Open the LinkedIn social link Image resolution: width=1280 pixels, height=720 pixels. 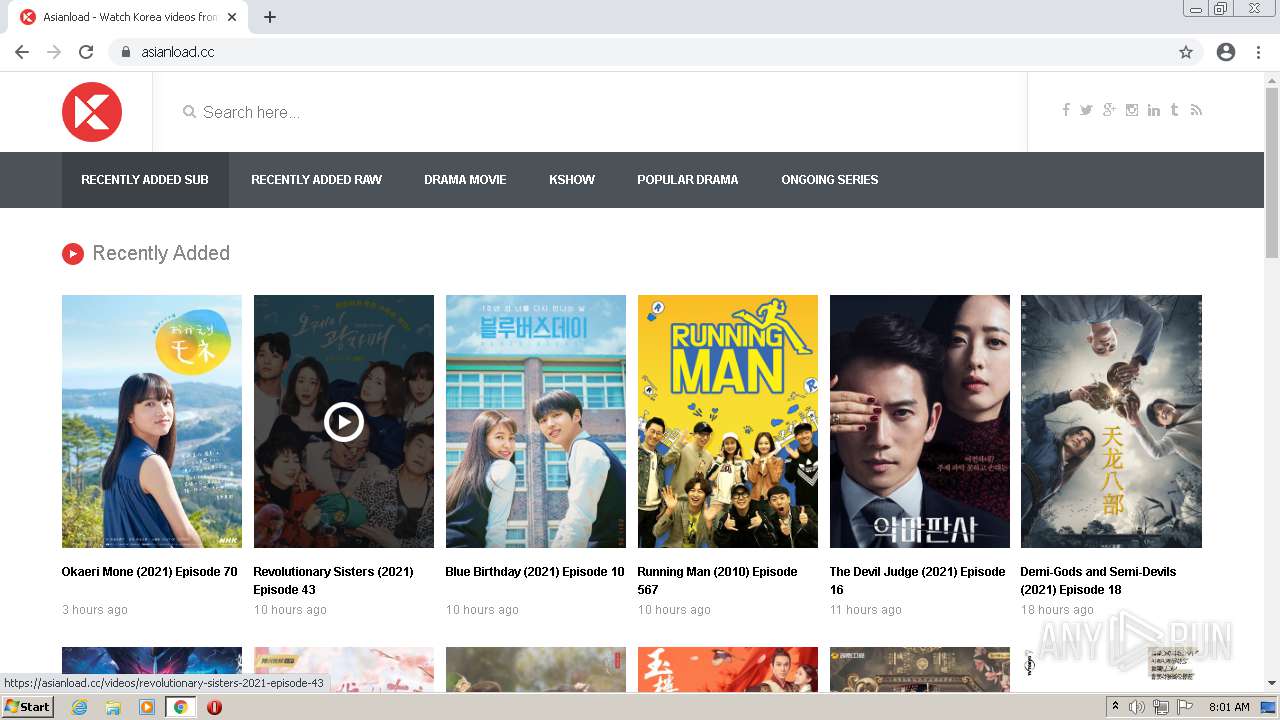coord(1154,110)
